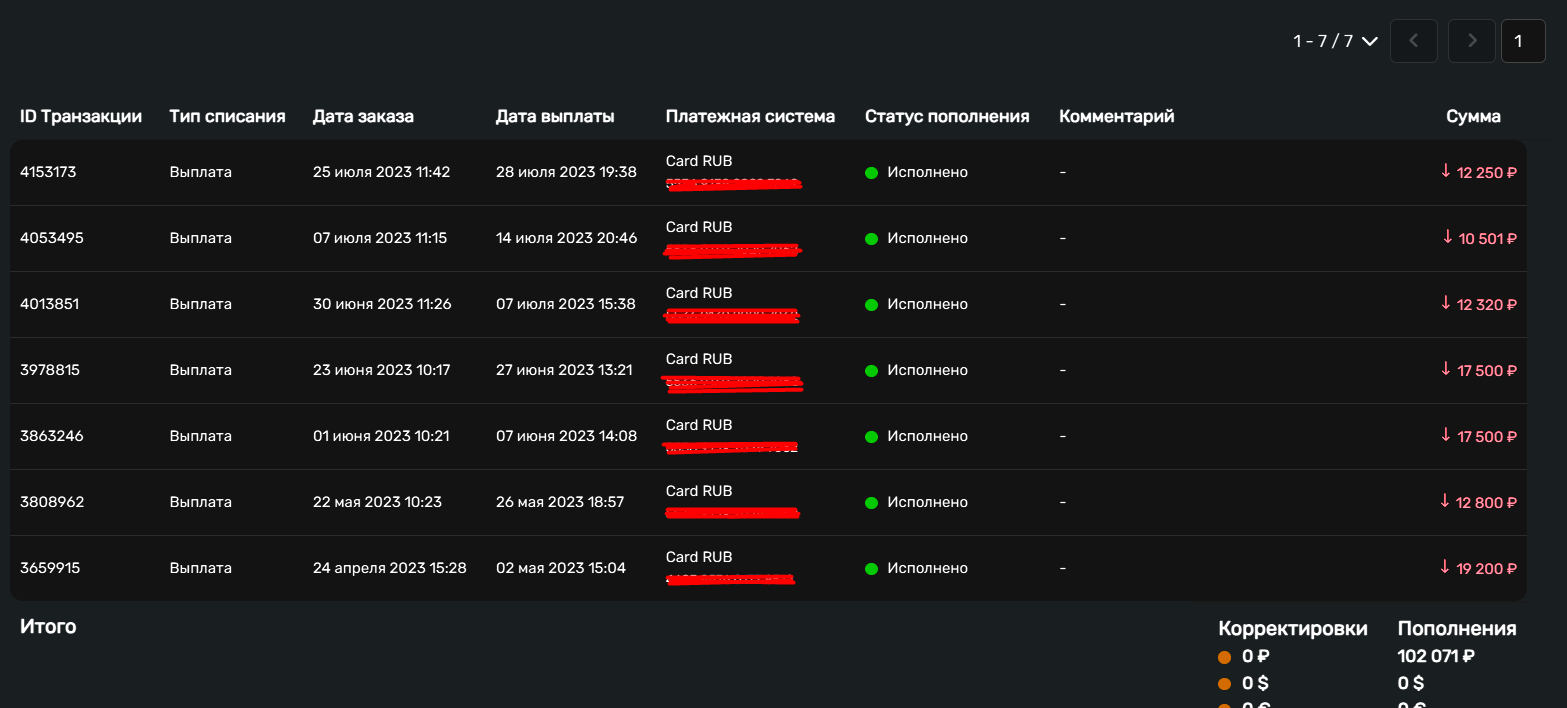
Task: Click Исполнено status in row 3659915
Action: [x=927, y=568]
